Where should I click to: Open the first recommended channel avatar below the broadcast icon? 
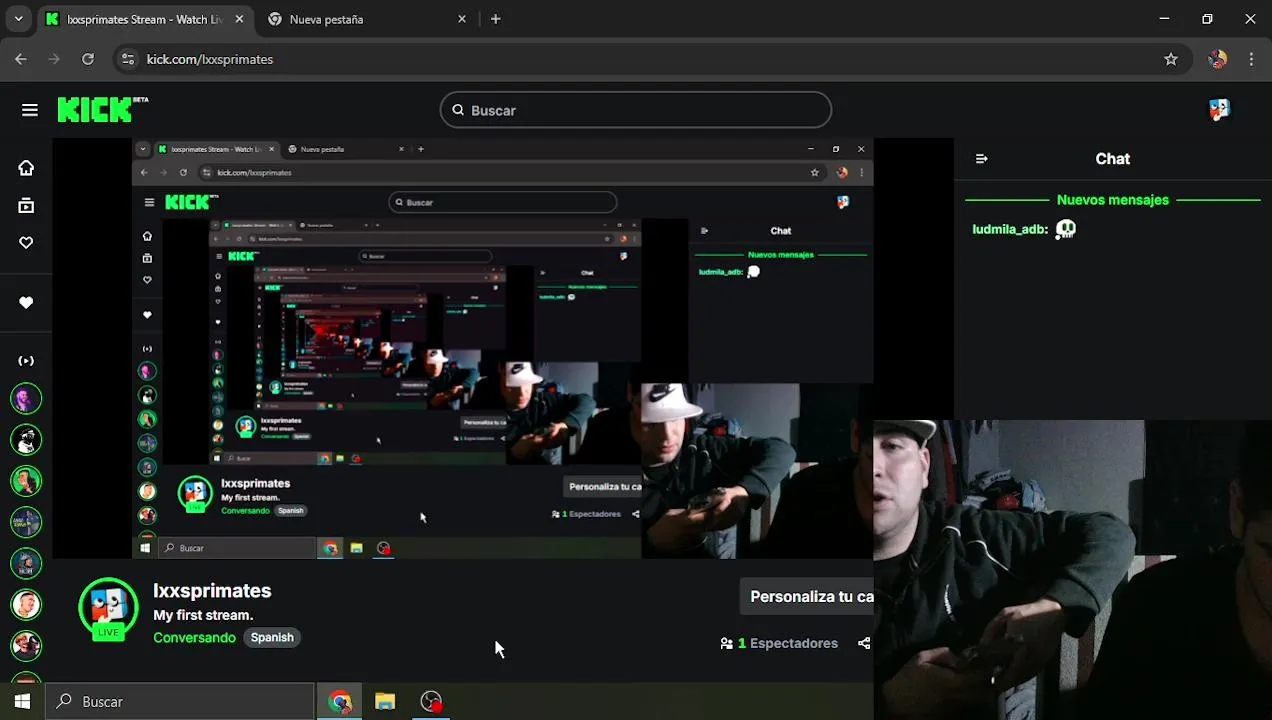click(26, 399)
